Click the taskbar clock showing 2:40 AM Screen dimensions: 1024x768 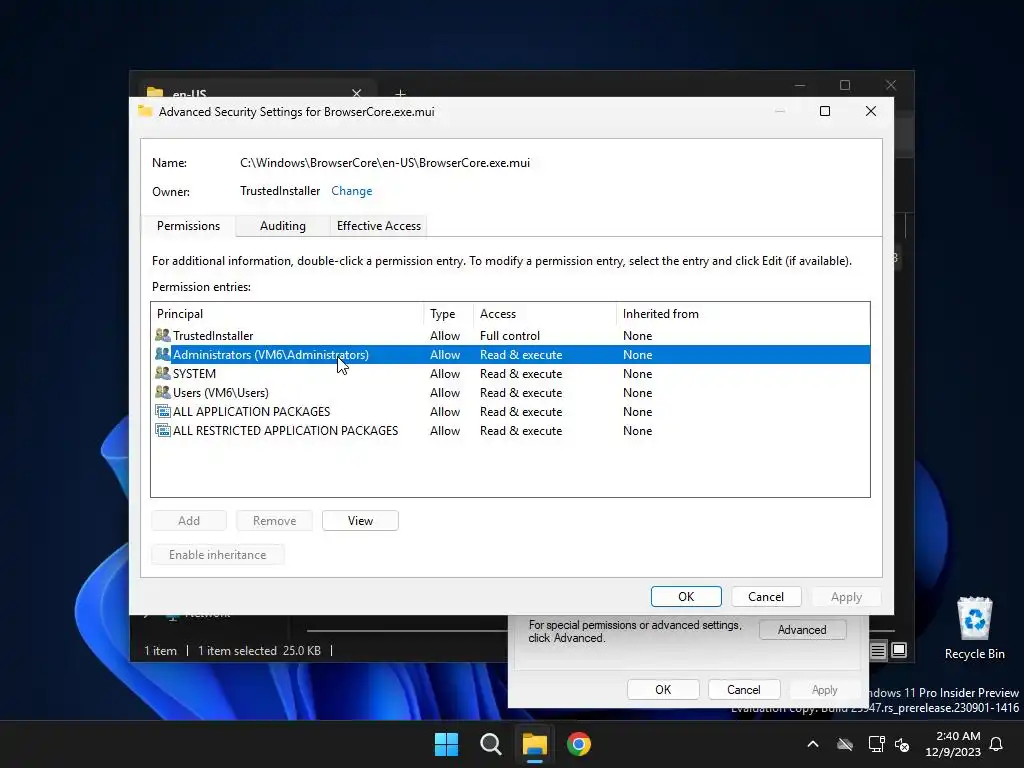click(953, 744)
